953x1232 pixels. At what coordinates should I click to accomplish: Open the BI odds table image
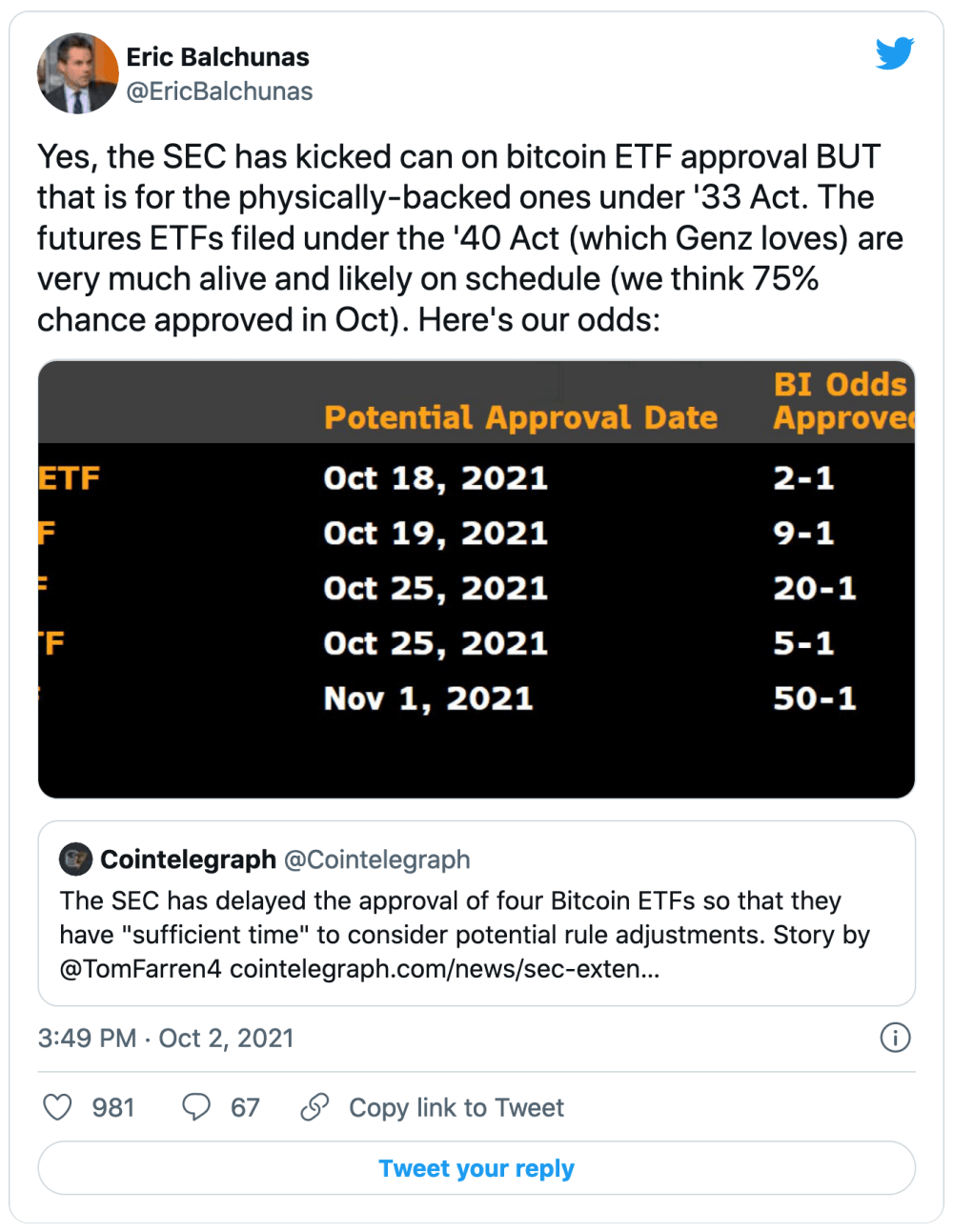coord(476,579)
